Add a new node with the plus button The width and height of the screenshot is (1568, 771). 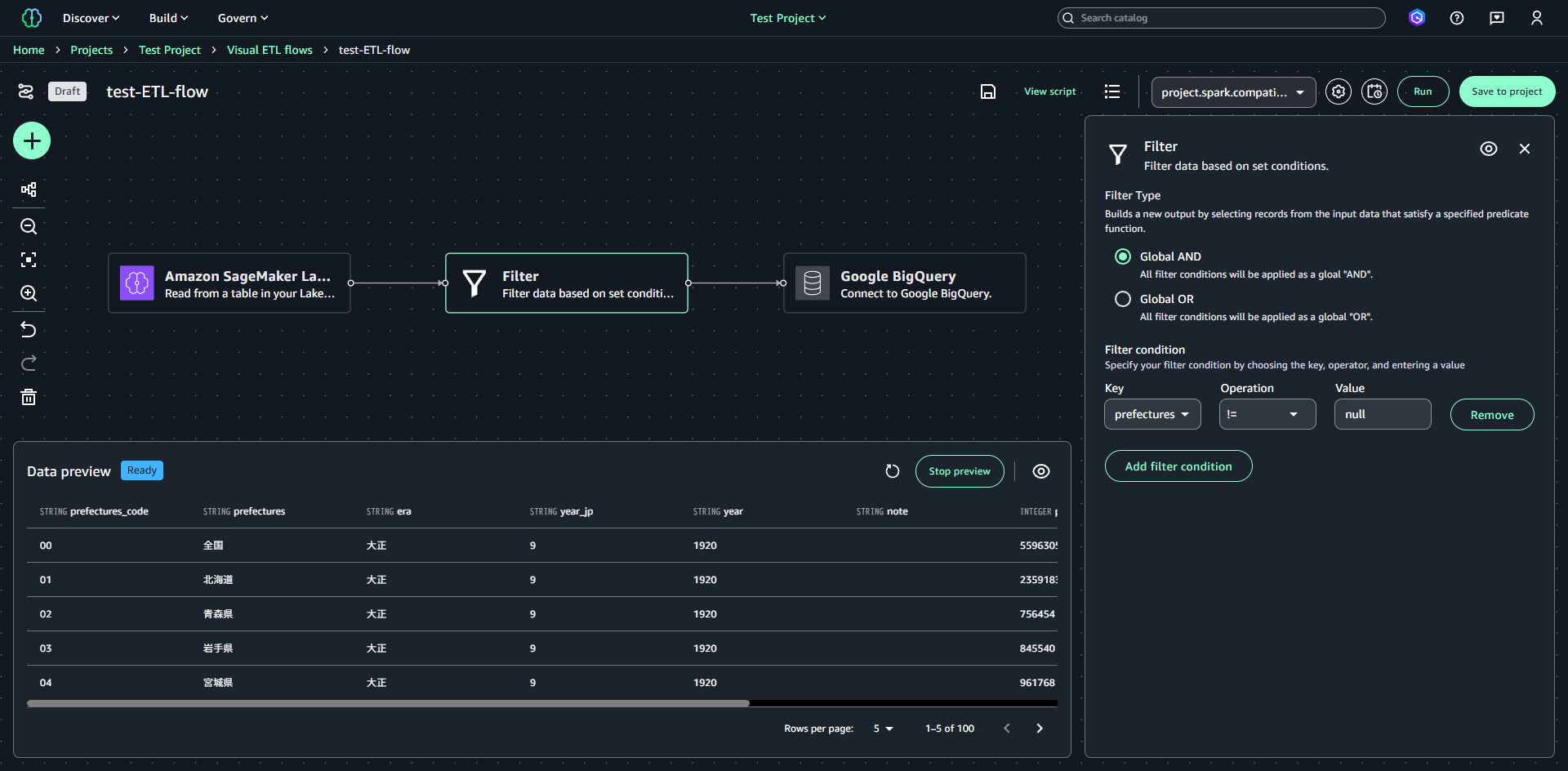32,141
